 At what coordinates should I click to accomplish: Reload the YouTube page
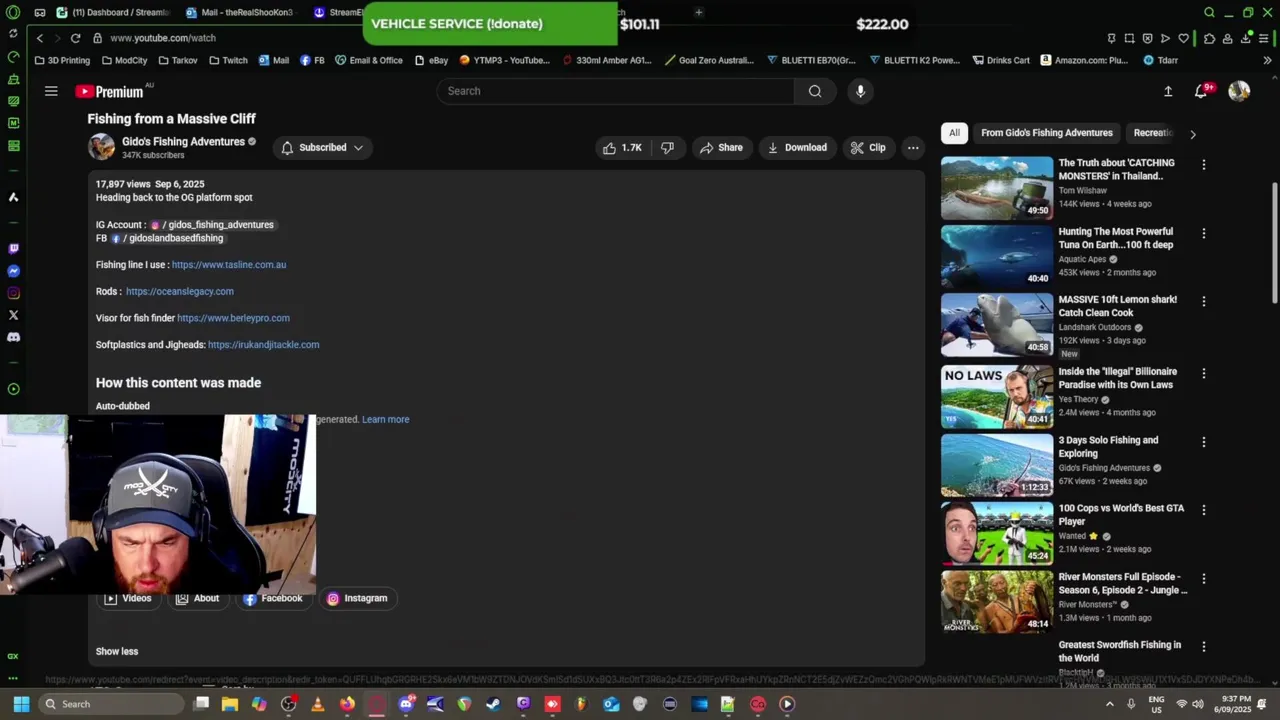(x=75, y=38)
